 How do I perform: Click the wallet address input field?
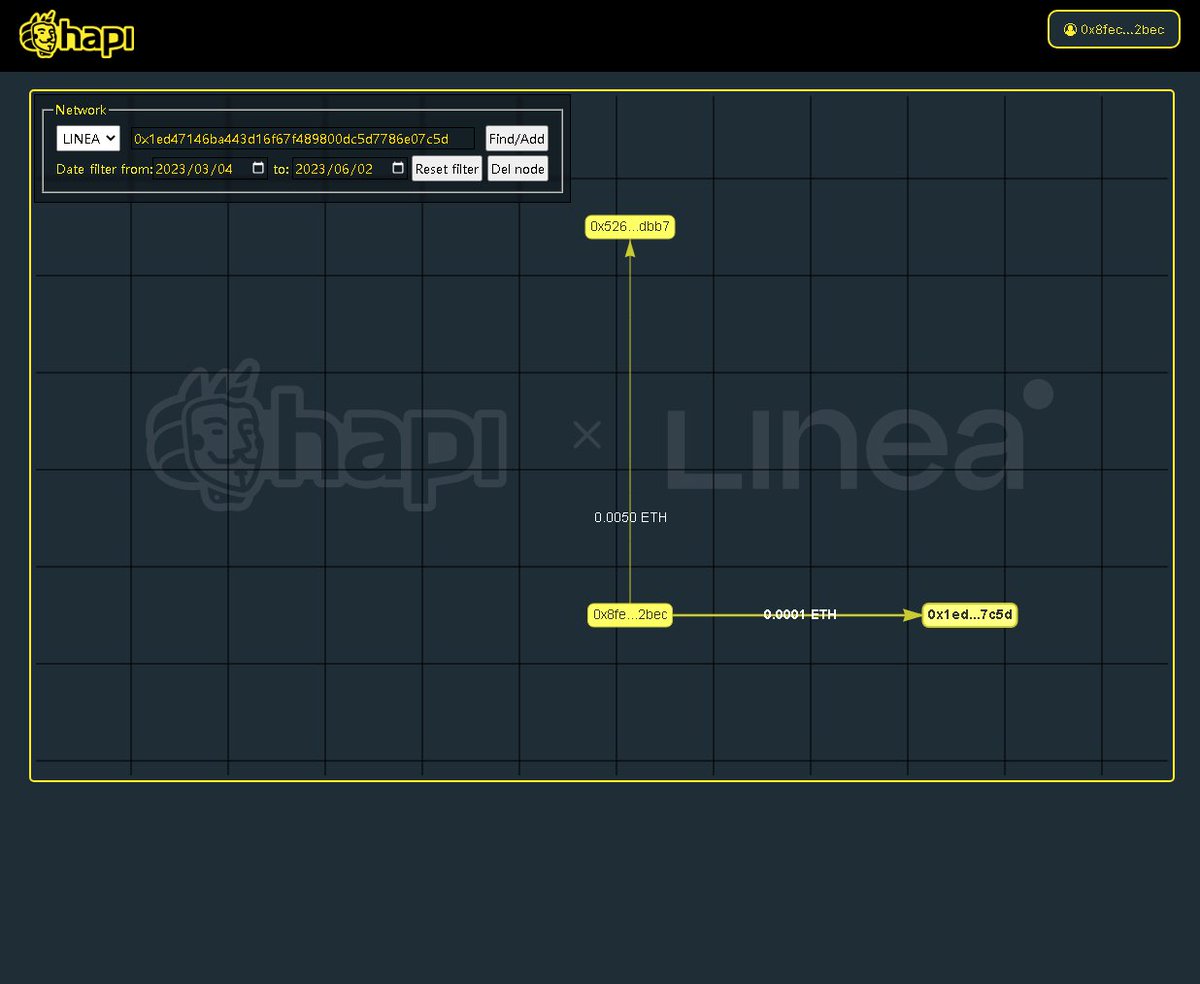302,139
